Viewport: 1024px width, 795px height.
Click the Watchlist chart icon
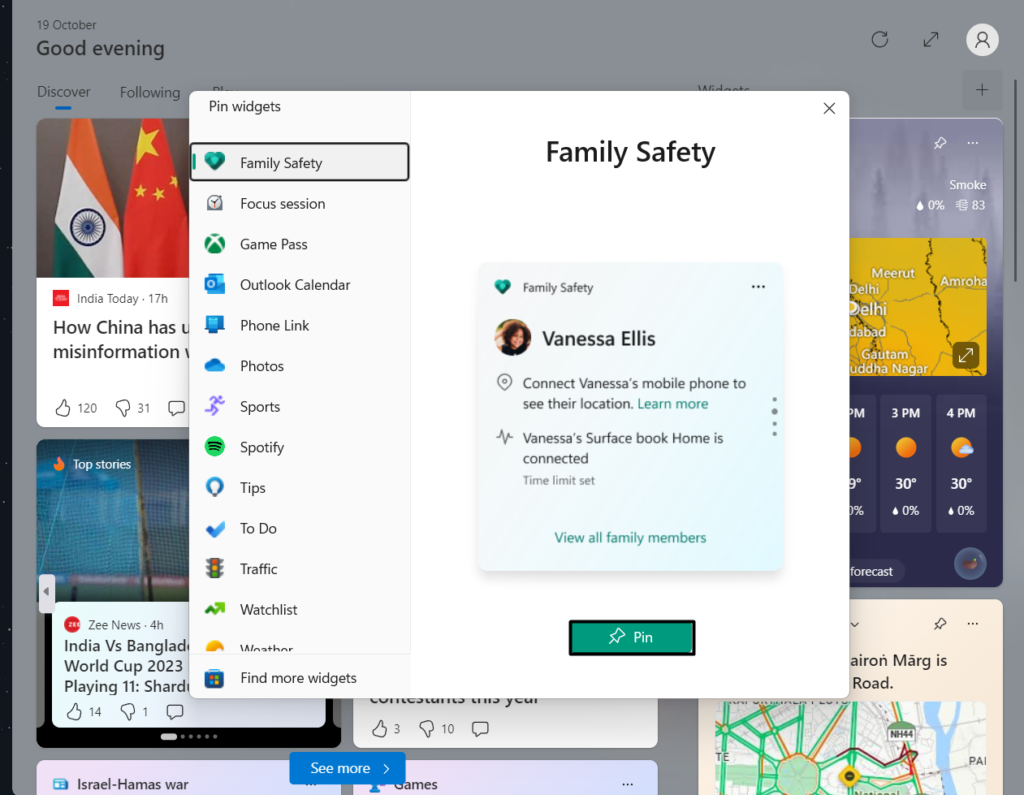(215, 609)
